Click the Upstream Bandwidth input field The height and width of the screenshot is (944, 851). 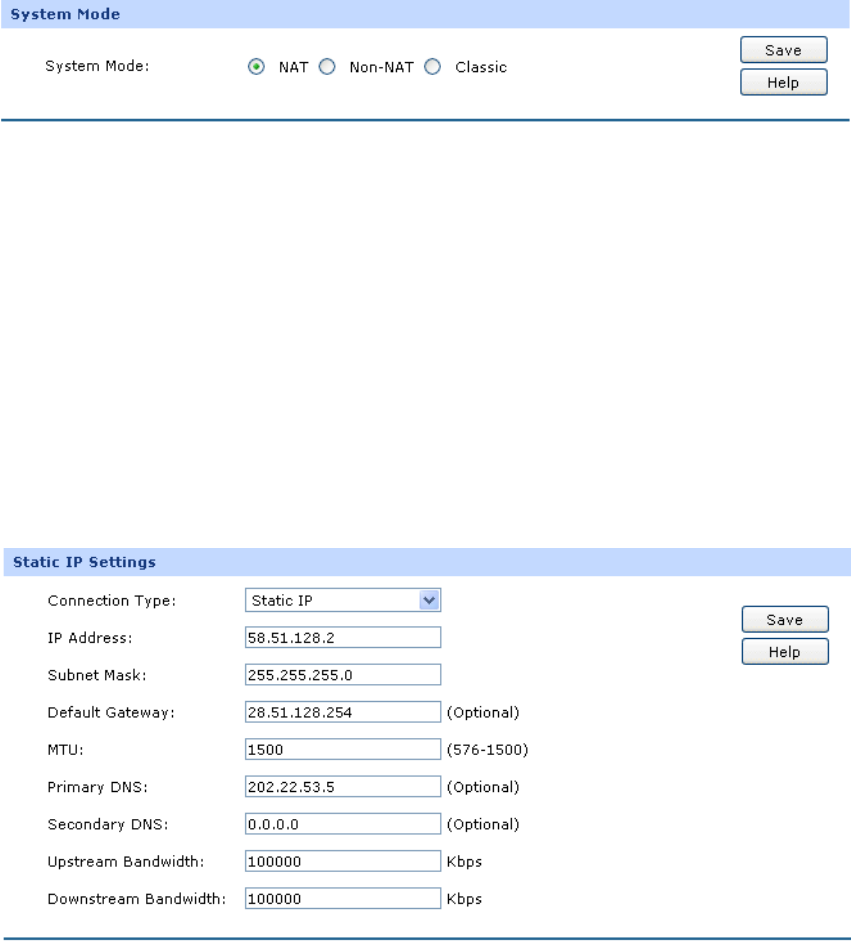pyautogui.click(x=343, y=862)
